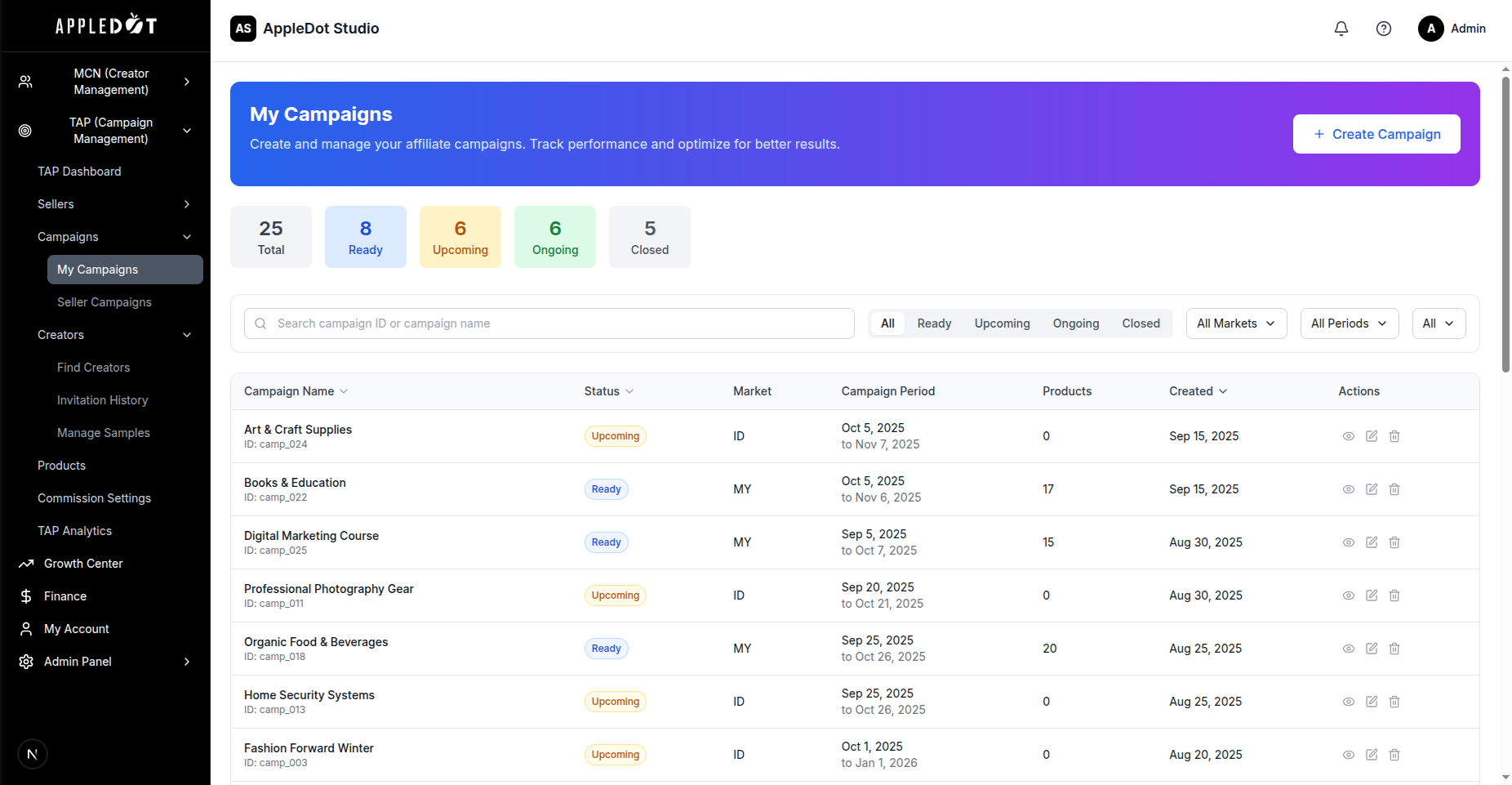1512x785 pixels.
Task: View Professional Photography Gear via eye icon
Action: point(1349,595)
